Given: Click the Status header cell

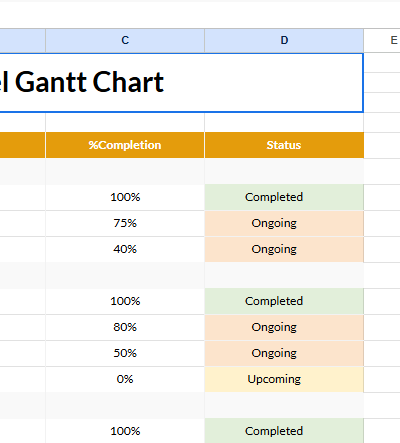Looking at the screenshot, I should click(x=284, y=145).
